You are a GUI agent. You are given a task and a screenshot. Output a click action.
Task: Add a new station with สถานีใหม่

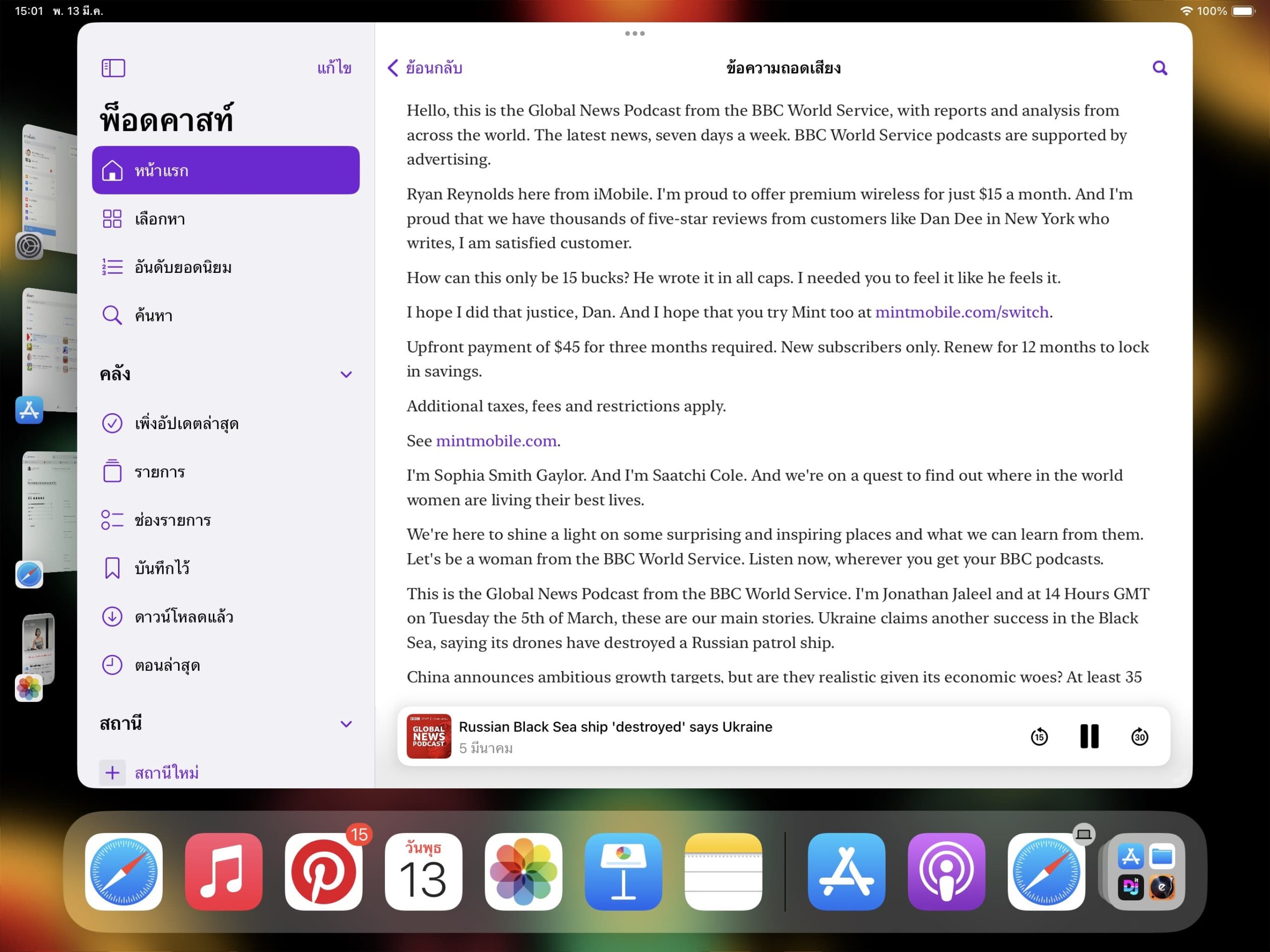pos(167,772)
